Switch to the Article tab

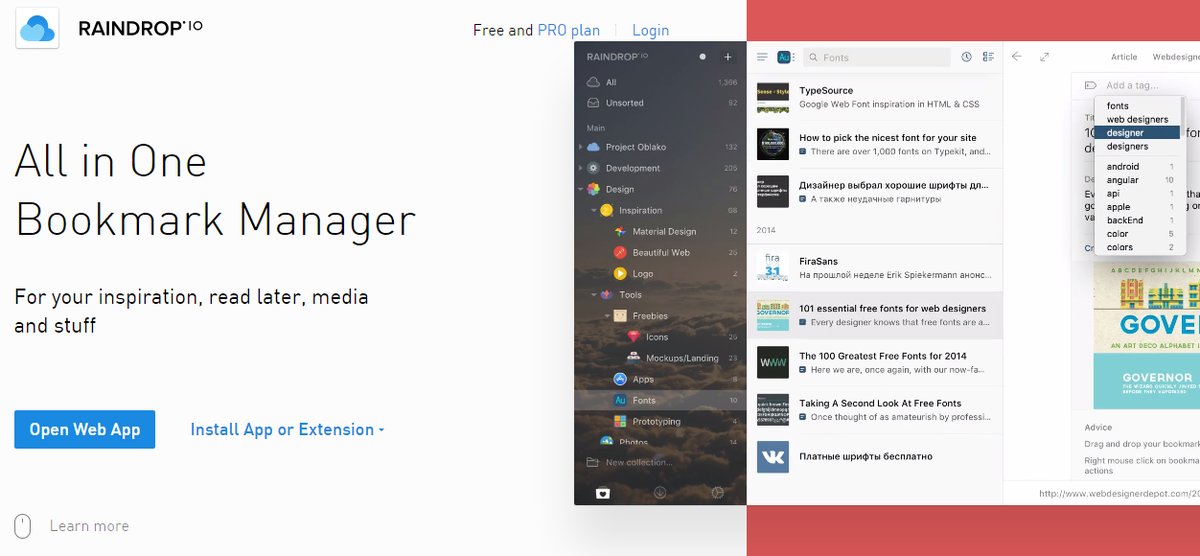pyautogui.click(x=1123, y=58)
